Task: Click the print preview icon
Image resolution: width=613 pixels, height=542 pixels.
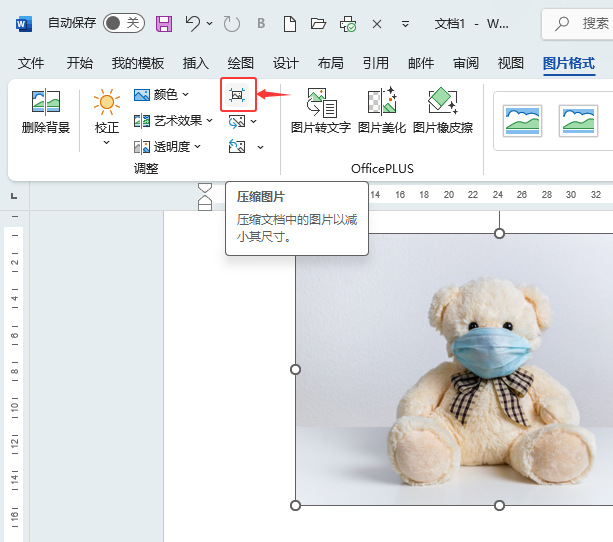Action: click(x=348, y=24)
